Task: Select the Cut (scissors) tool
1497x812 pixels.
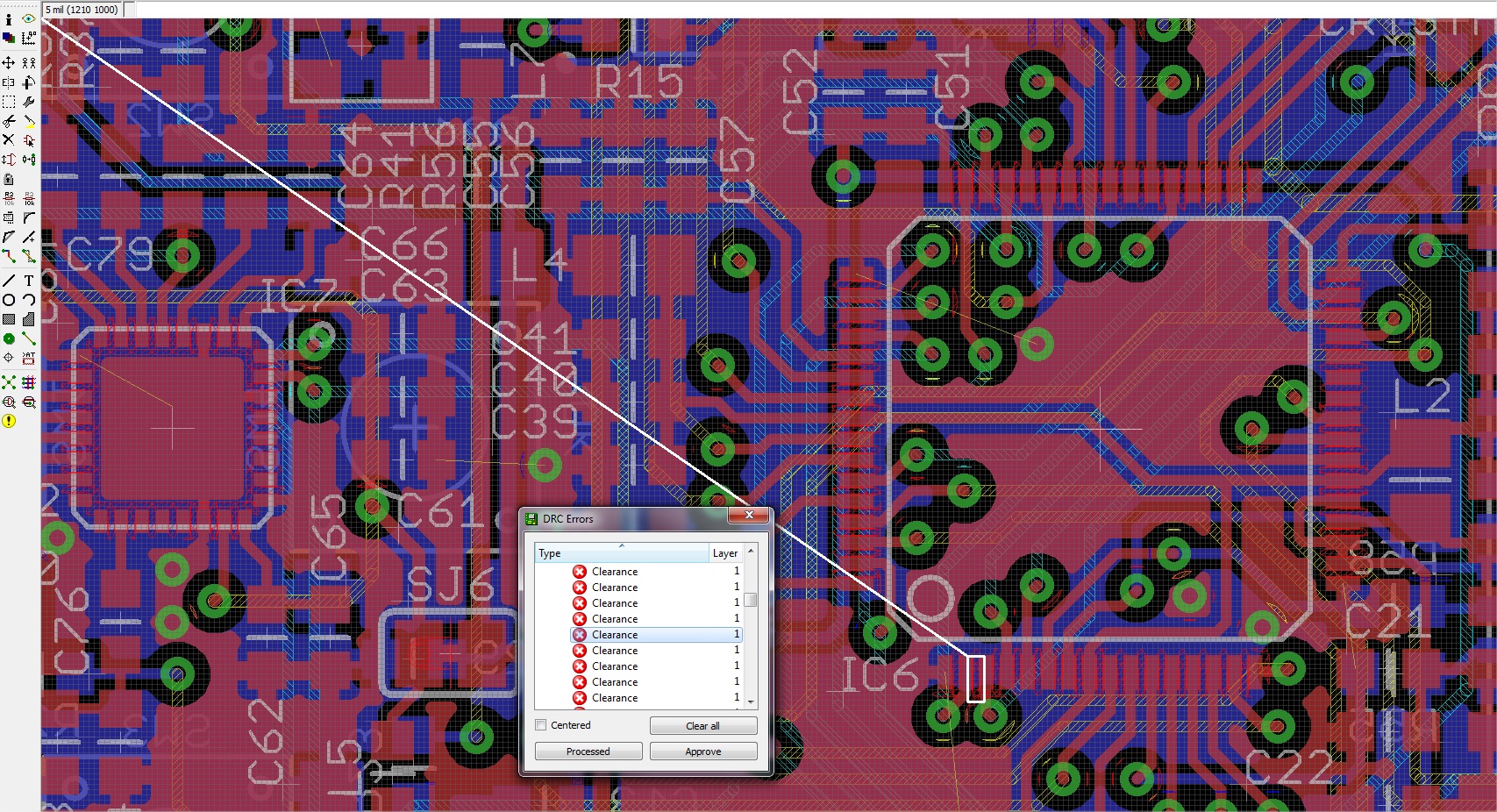Action: pyautogui.click(x=8, y=120)
